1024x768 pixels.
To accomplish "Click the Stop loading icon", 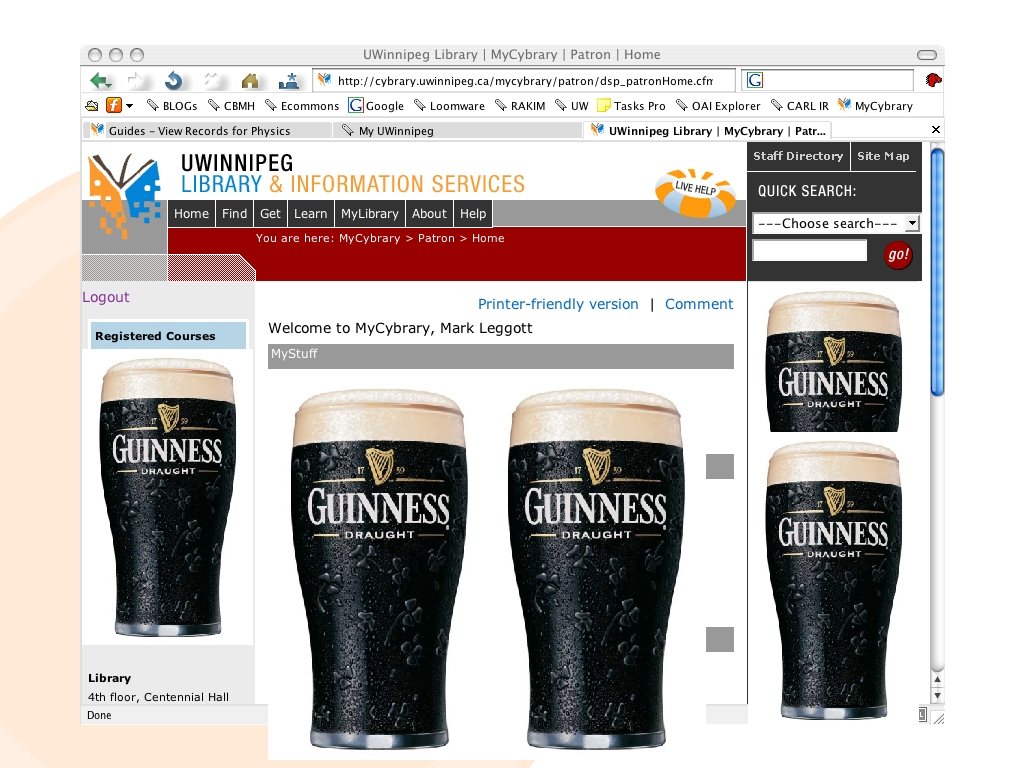I will pos(211,81).
